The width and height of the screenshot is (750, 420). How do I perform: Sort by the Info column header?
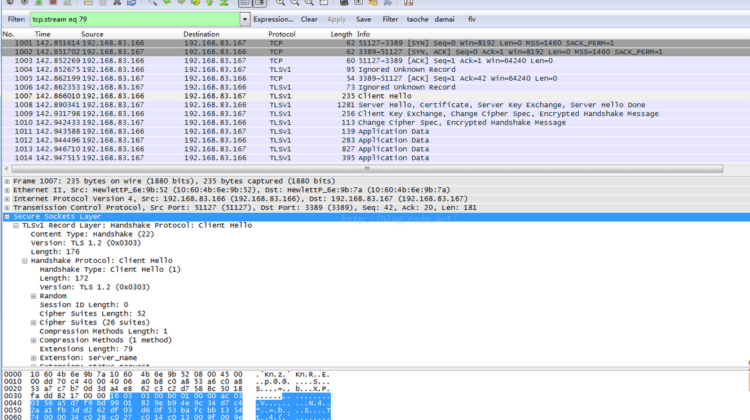(364, 34)
